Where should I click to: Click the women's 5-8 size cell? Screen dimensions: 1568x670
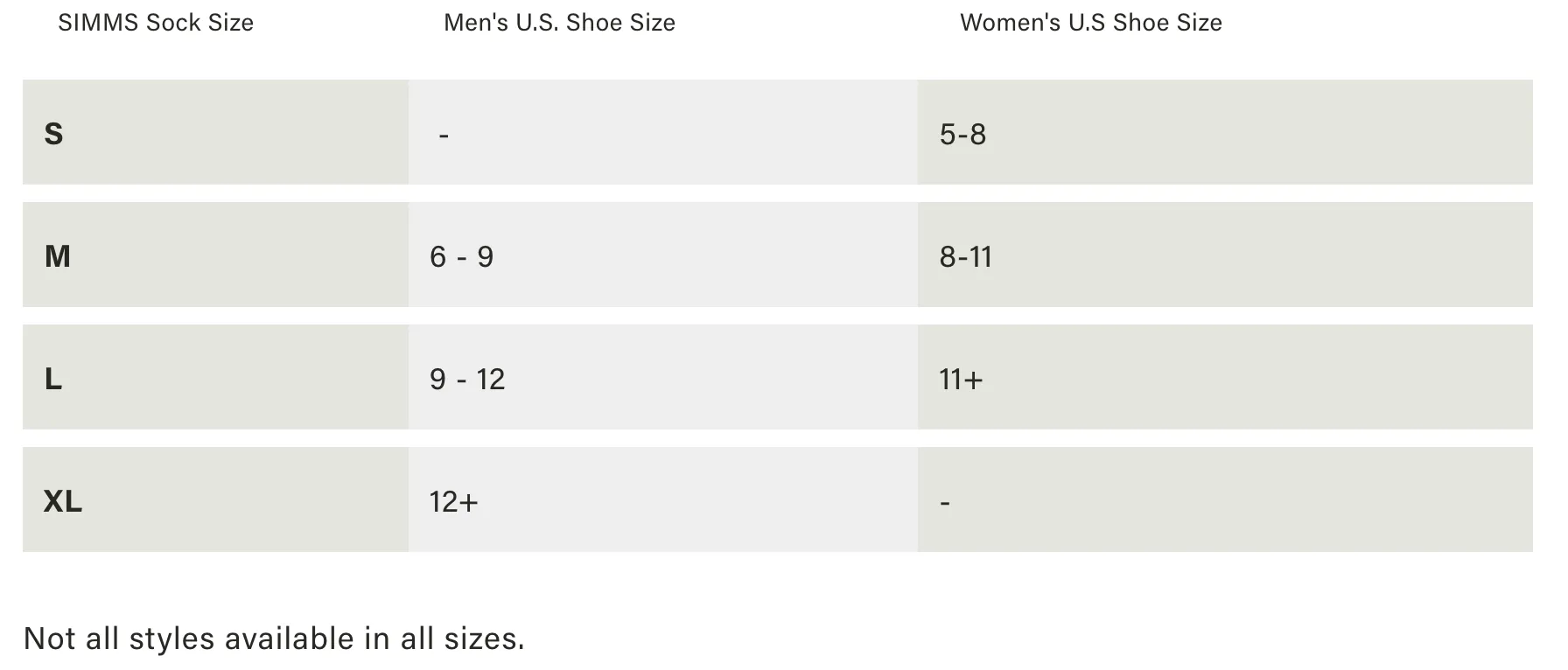1225,132
